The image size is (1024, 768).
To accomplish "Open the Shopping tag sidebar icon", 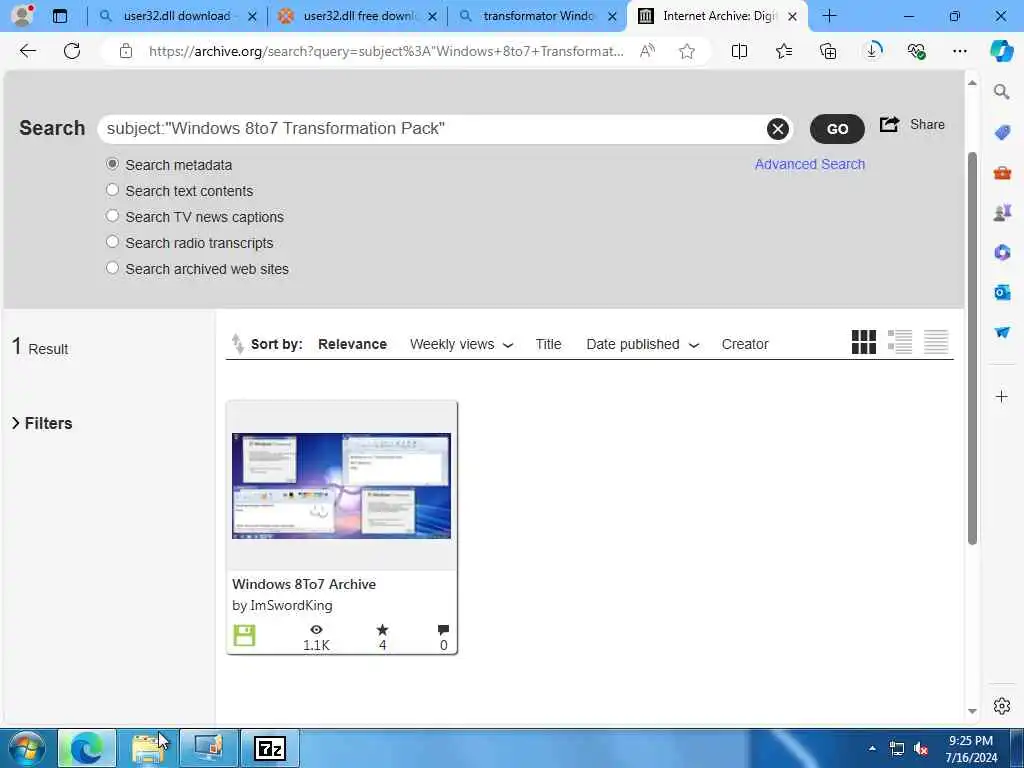I will [x=1002, y=133].
